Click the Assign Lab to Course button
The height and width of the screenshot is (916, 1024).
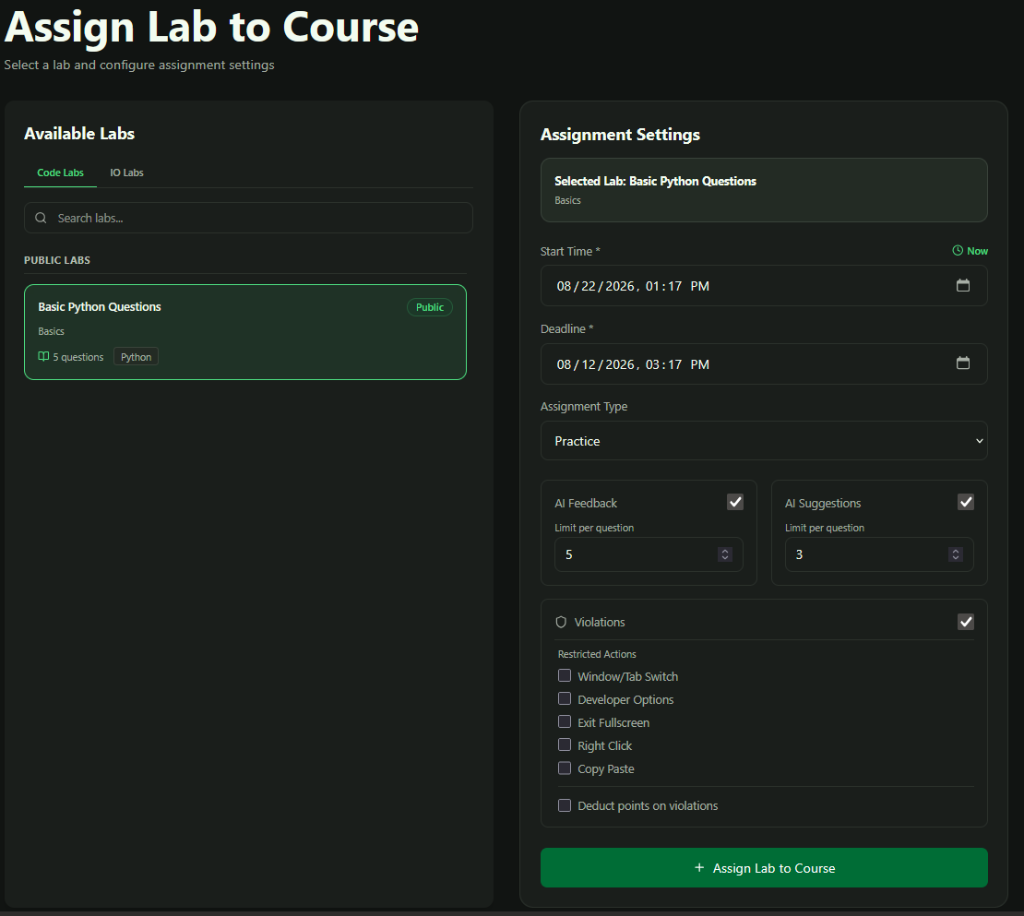764,868
